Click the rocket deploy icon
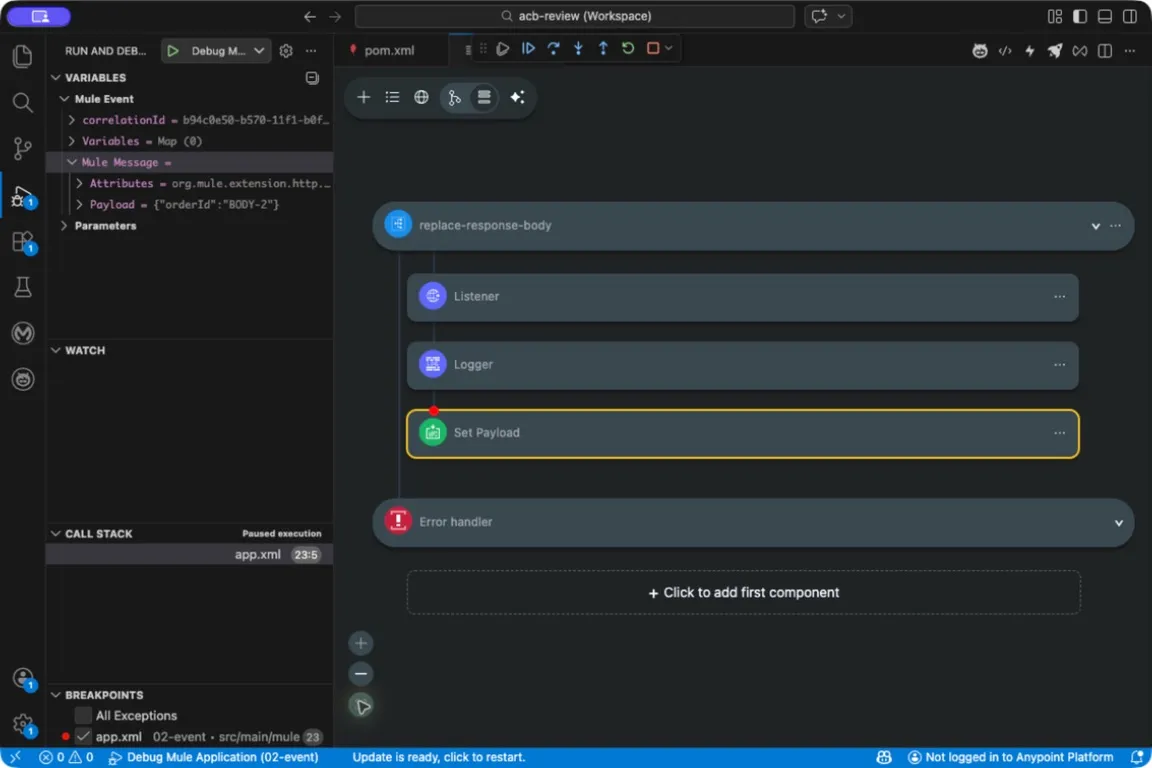Screen dimensions: 1152x768 1054,51
